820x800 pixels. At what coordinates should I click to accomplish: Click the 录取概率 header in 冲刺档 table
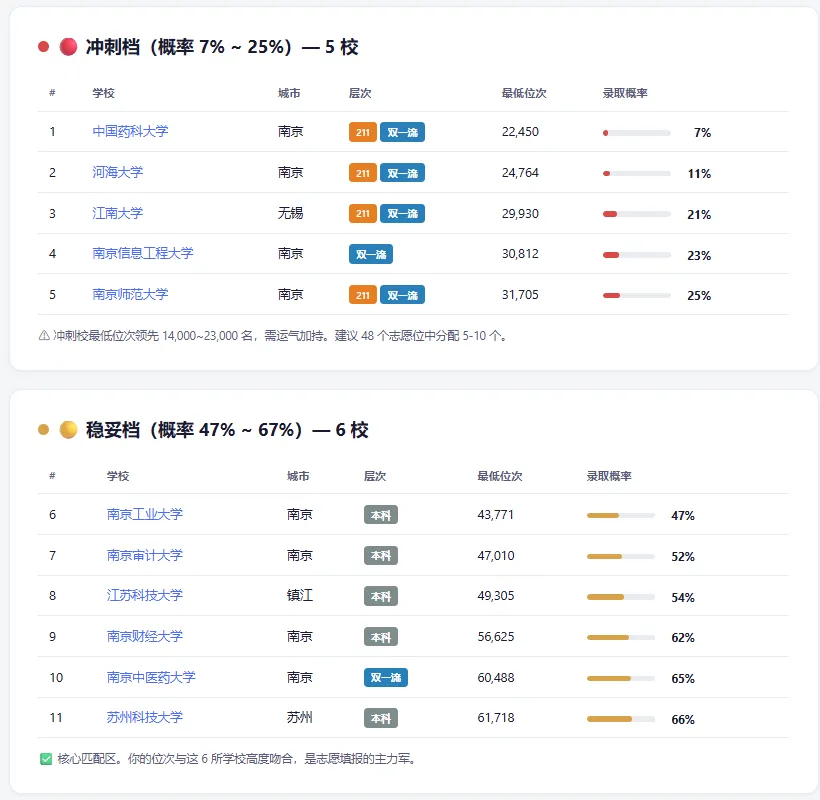click(x=625, y=93)
